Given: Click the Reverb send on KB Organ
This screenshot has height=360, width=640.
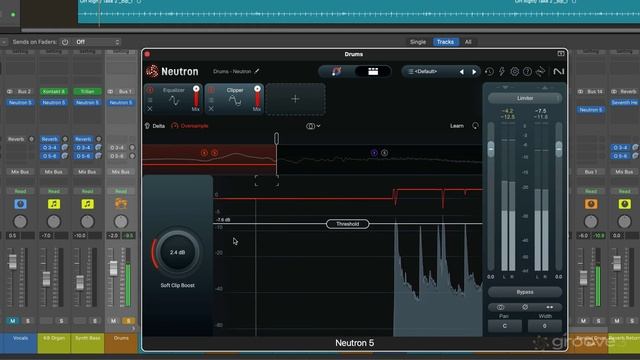Looking at the screenshot, I should coord(50,139).
